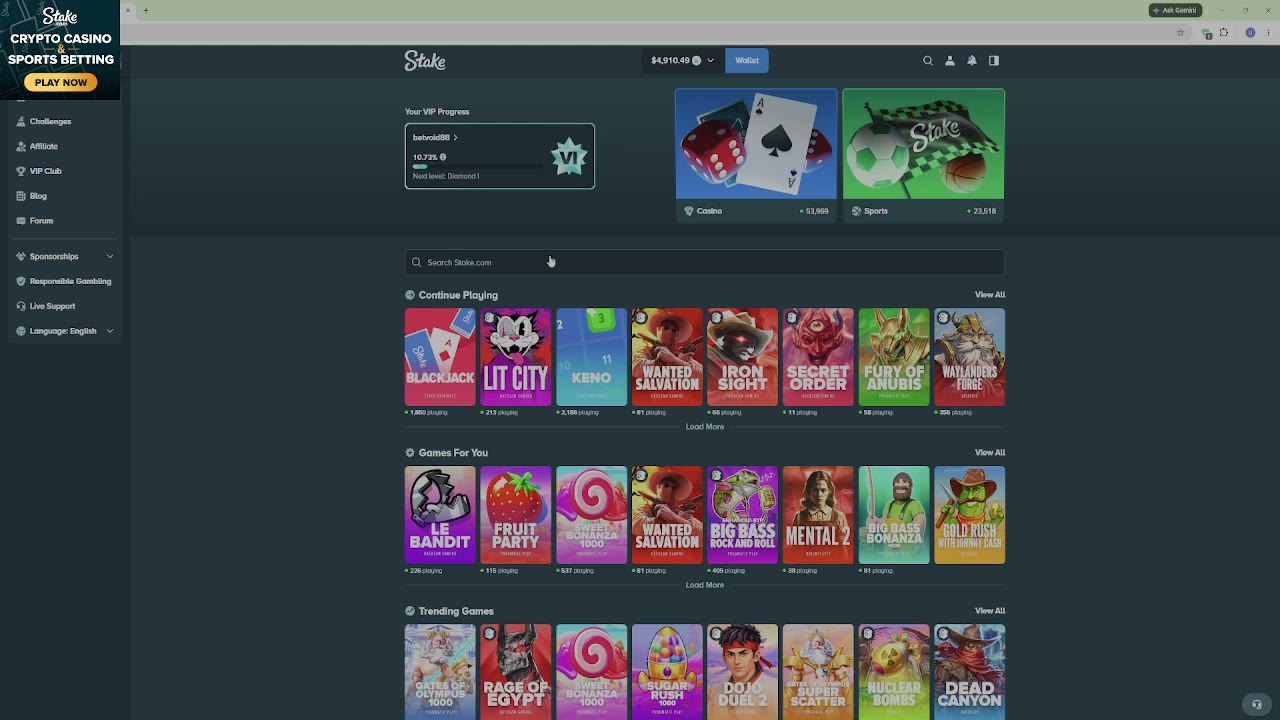
Task: Open the Super Scatter game thumbnail
Action: point(818,672)
